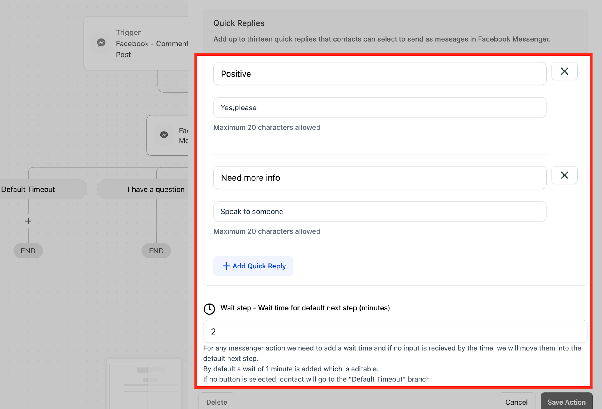Delete this action
The image size is (602, 409).
tap(217, 402)
